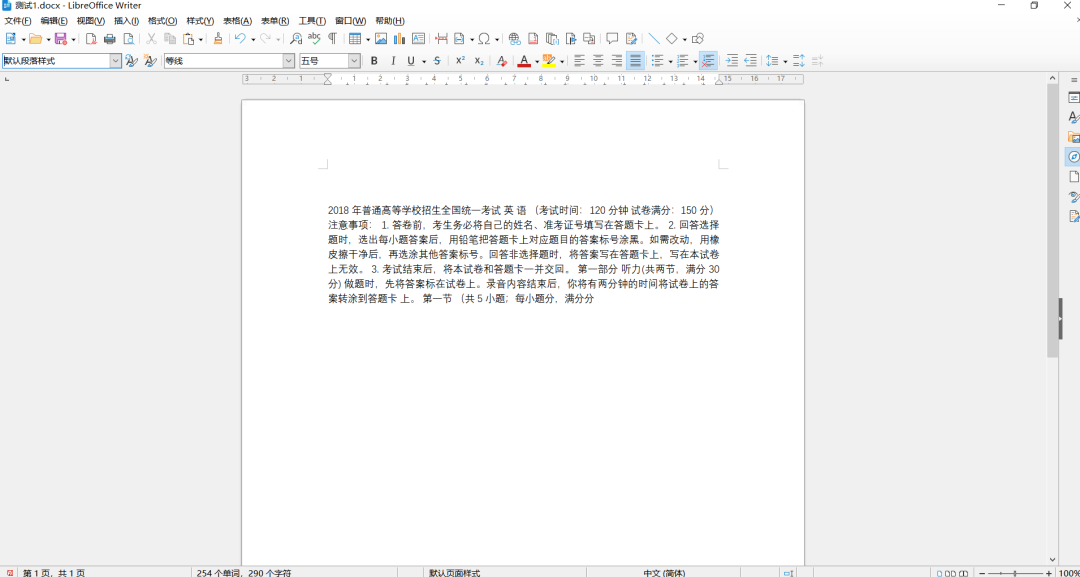1080x577 pixels.
Task: Click the Insert Hyperlink globe icon
Action: (x=515, y=39)
